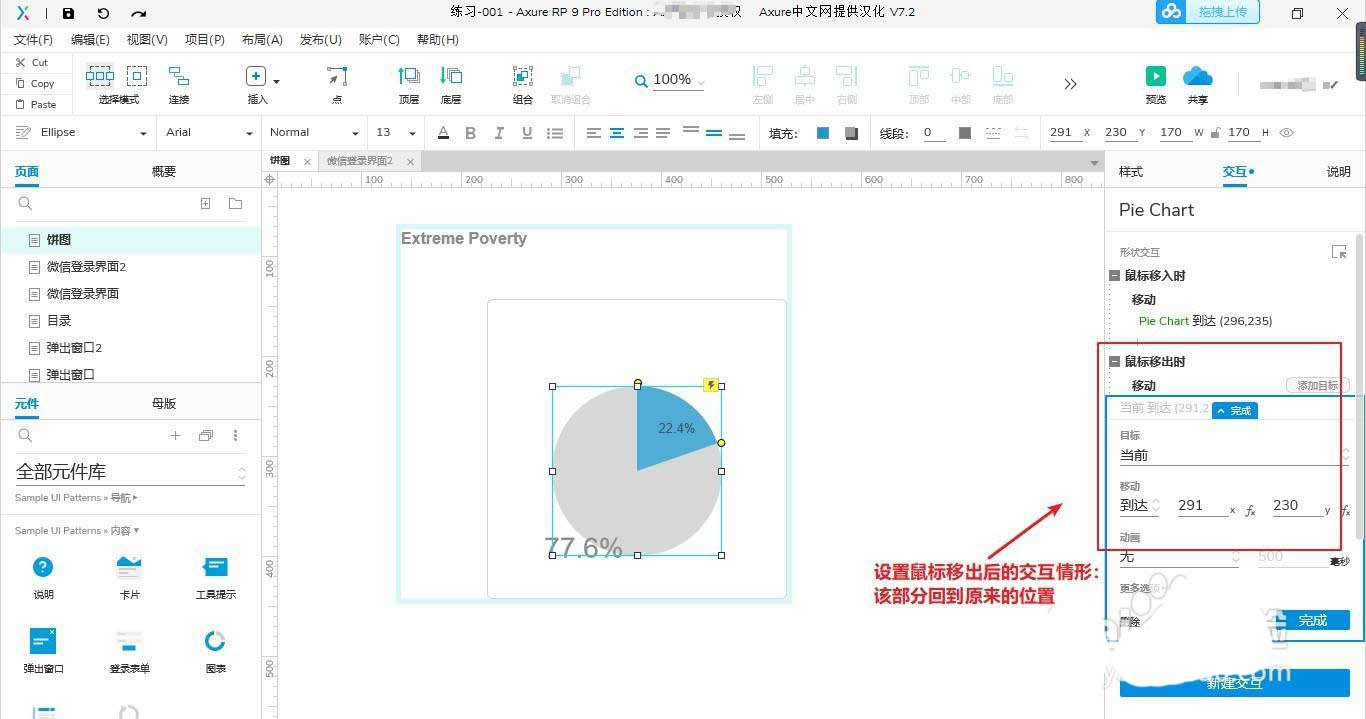Toggle underline formatting
Viewport: 1366px width, 719px height.
coord(527,133)
